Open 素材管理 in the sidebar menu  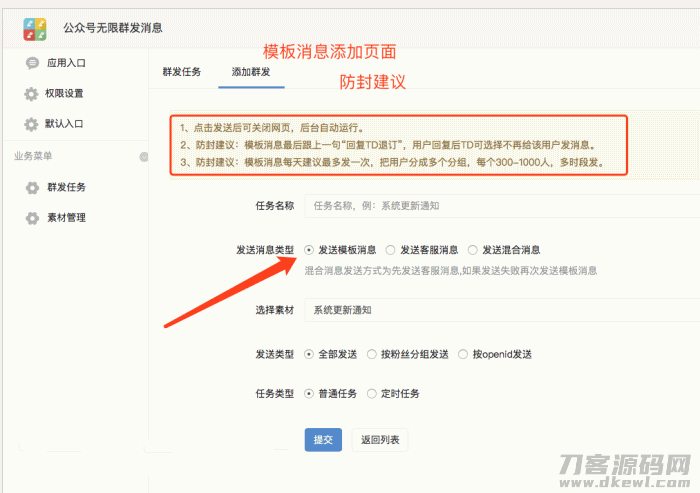pos(66,218)
